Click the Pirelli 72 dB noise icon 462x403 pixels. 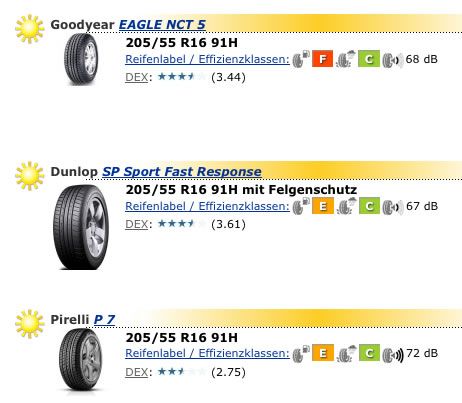pyautogui.click(x=393, y=355)
